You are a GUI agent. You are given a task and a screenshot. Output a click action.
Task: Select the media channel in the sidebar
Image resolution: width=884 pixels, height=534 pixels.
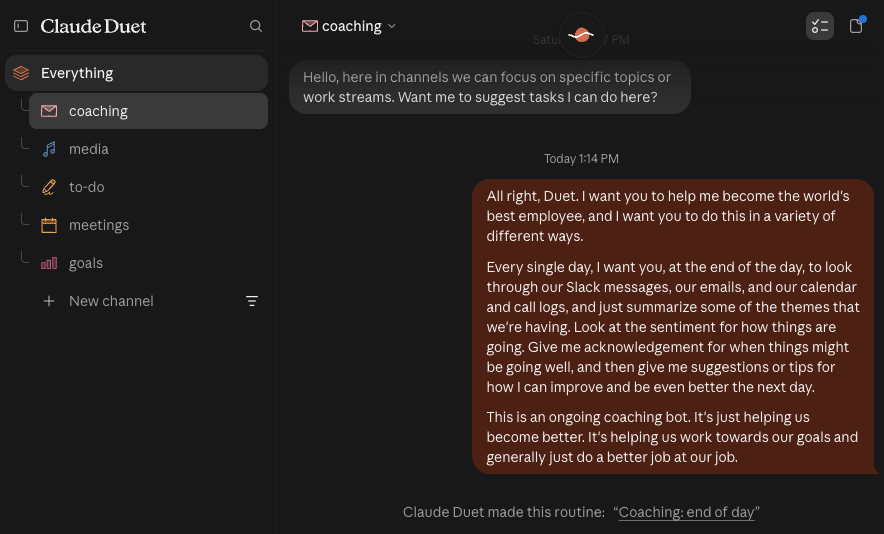pyautogui.click(x=148, y=149)
